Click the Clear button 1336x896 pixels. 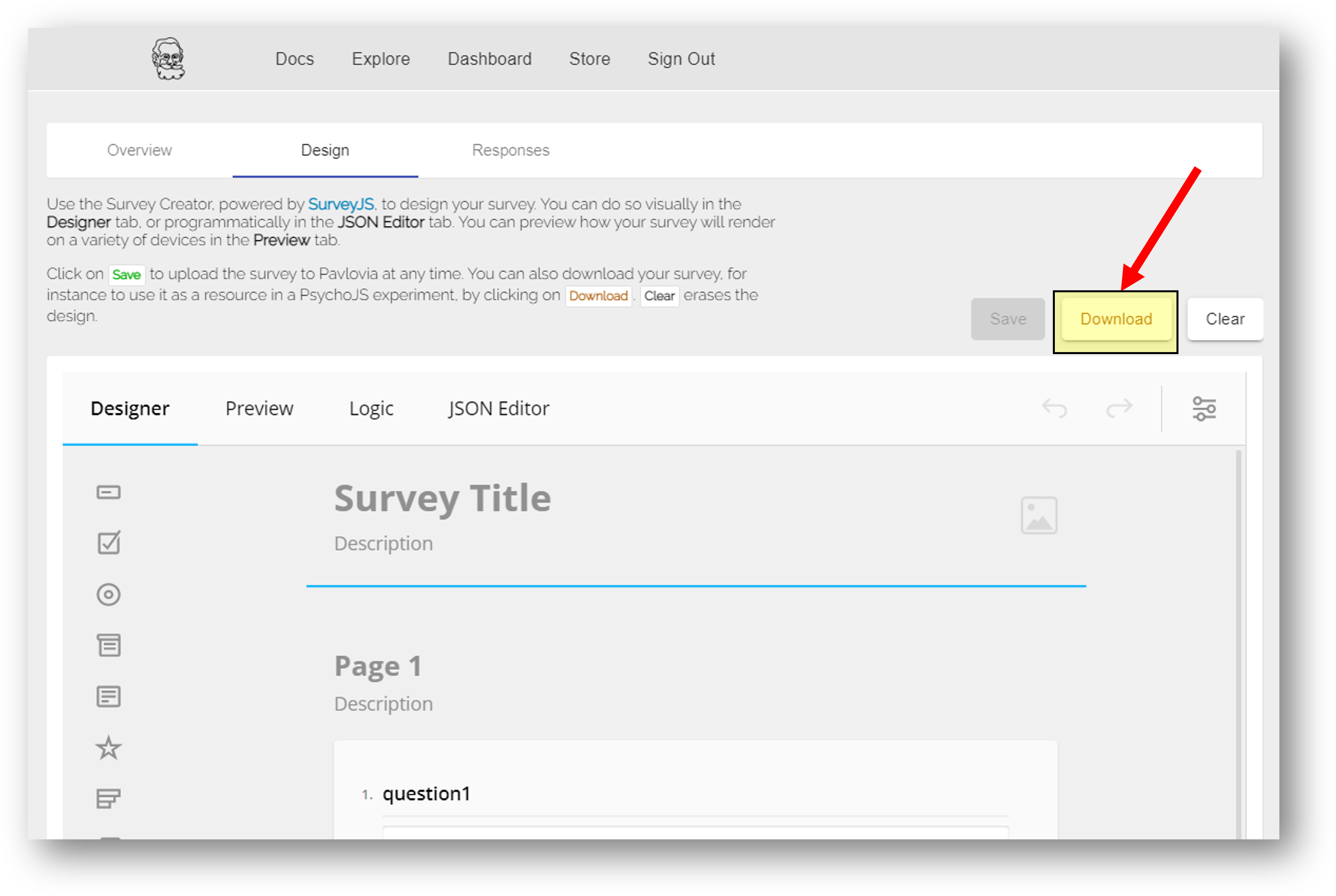tap(1225, 319)
